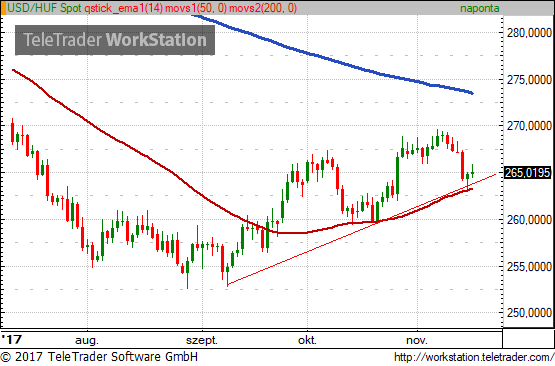This screenshot has width=555, height=366.
Task: Select the qstick_ema1(14) indicator label
Action: (124, 8)
